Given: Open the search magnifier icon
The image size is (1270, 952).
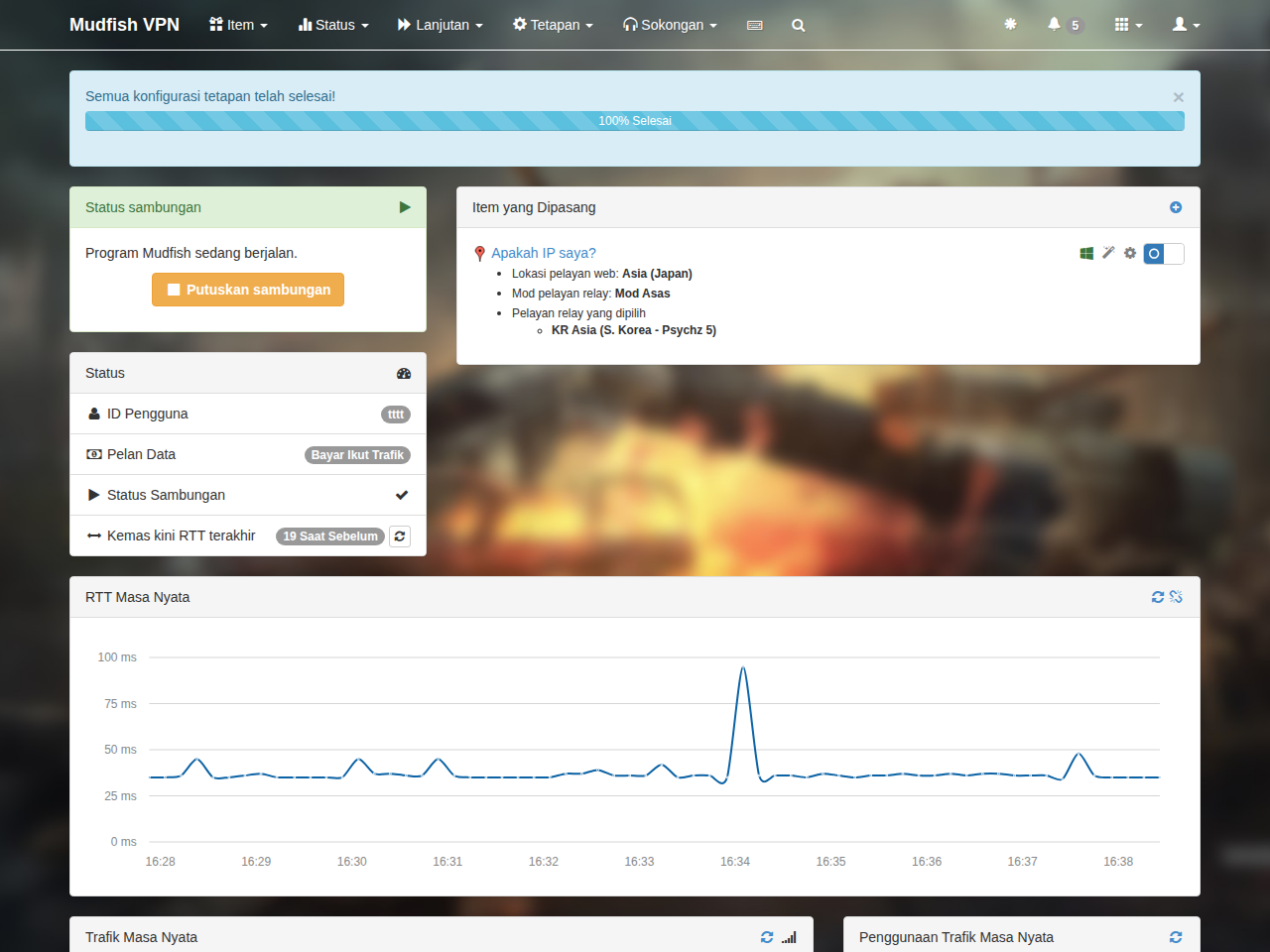Looking at the screenshot, I should pos(798,25).
